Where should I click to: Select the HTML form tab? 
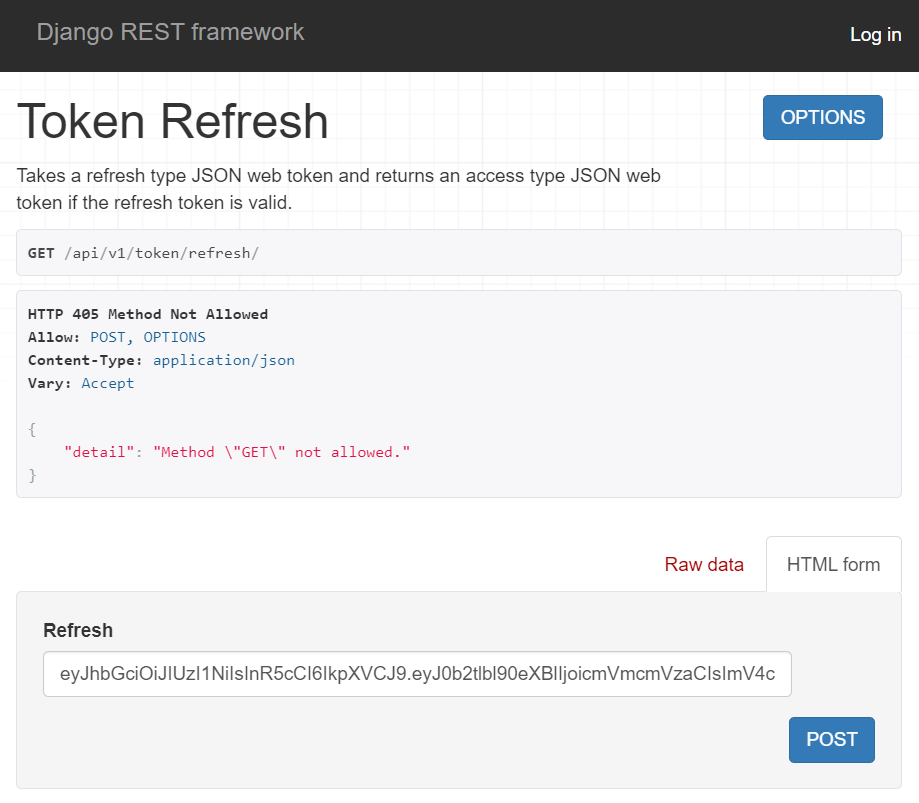(833, 564)
